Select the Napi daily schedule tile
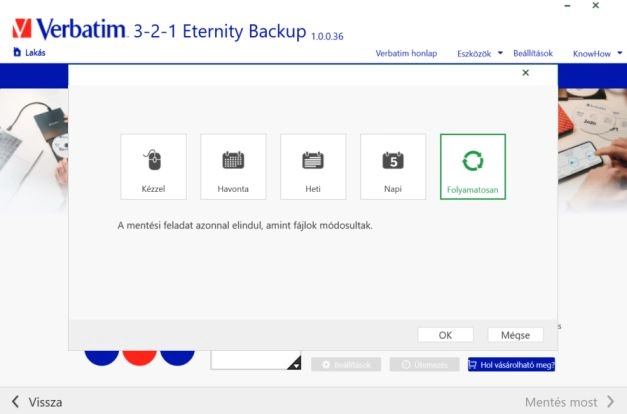Viewport: 627px width, 414px height. point(393,166)
